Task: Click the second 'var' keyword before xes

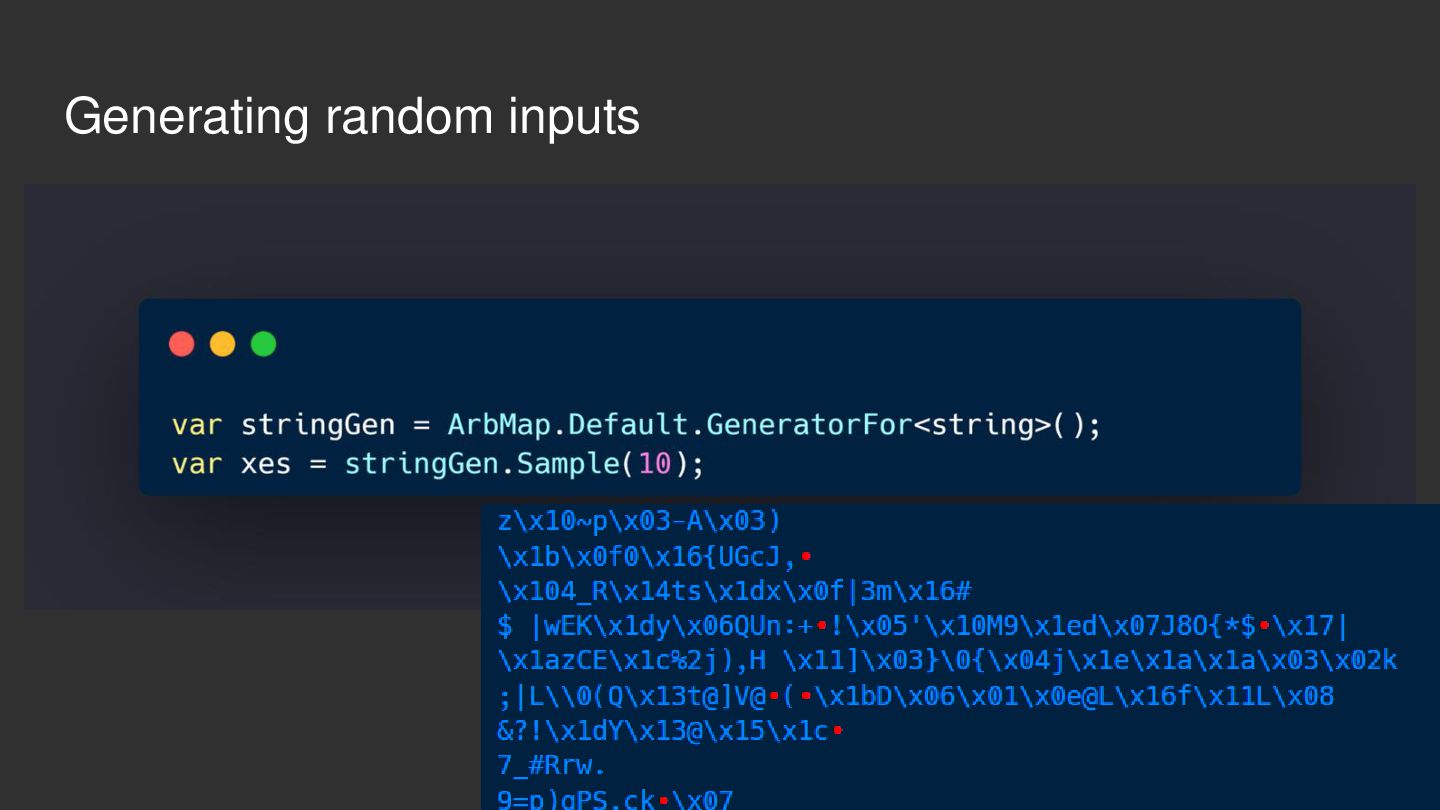Action: coord(197,465)
